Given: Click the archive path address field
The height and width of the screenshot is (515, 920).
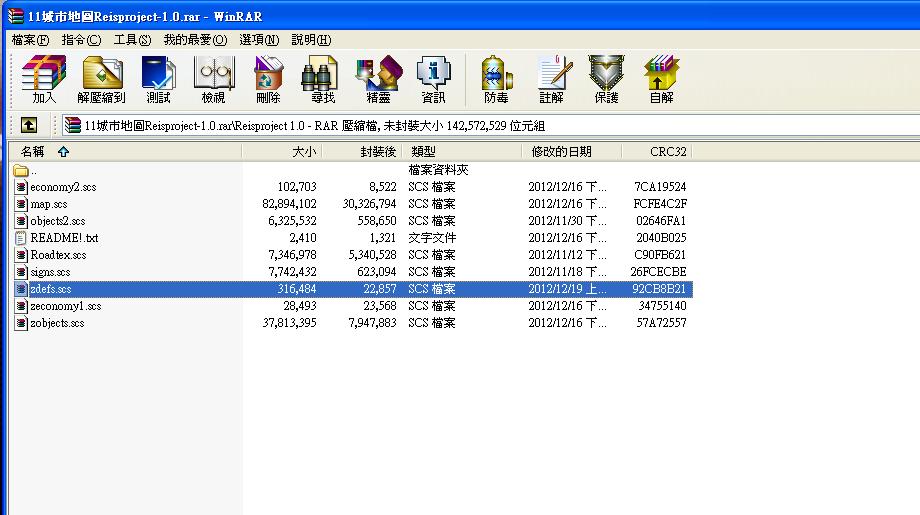Looking at the screenshot, I should [x=490, y=126].
